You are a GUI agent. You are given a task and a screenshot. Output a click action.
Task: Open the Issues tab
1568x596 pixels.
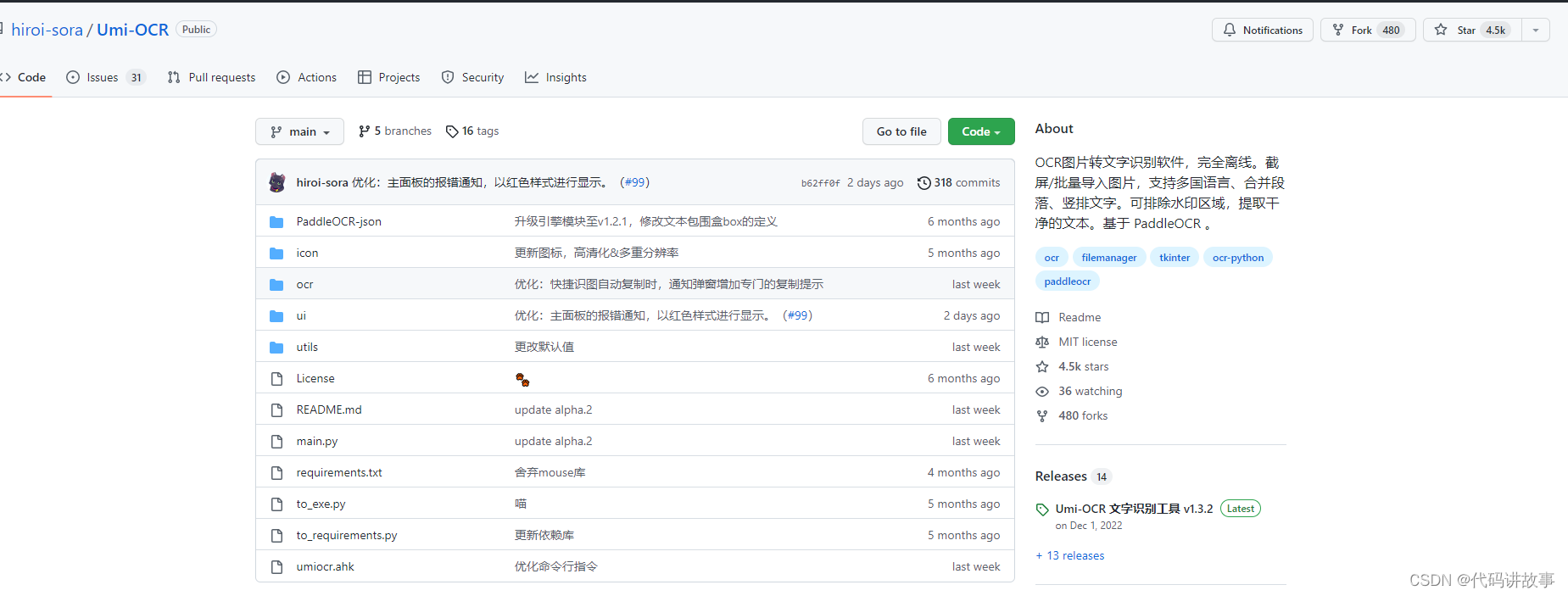[106, 77]
